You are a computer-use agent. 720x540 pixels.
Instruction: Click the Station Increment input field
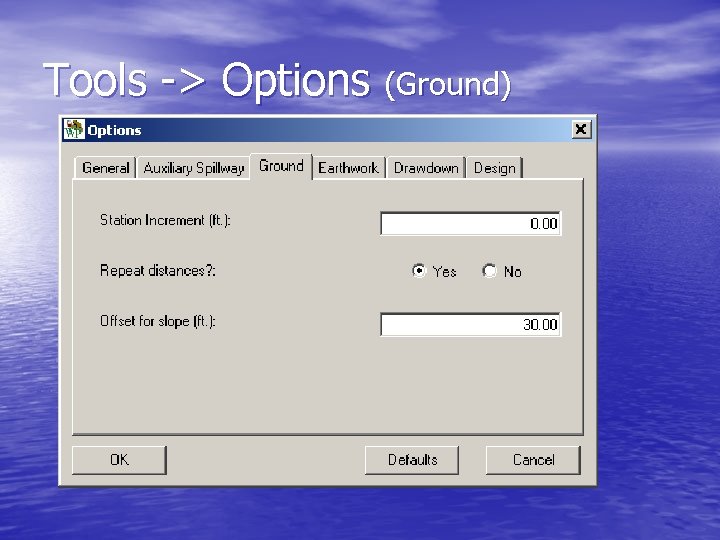pos(470,224)
